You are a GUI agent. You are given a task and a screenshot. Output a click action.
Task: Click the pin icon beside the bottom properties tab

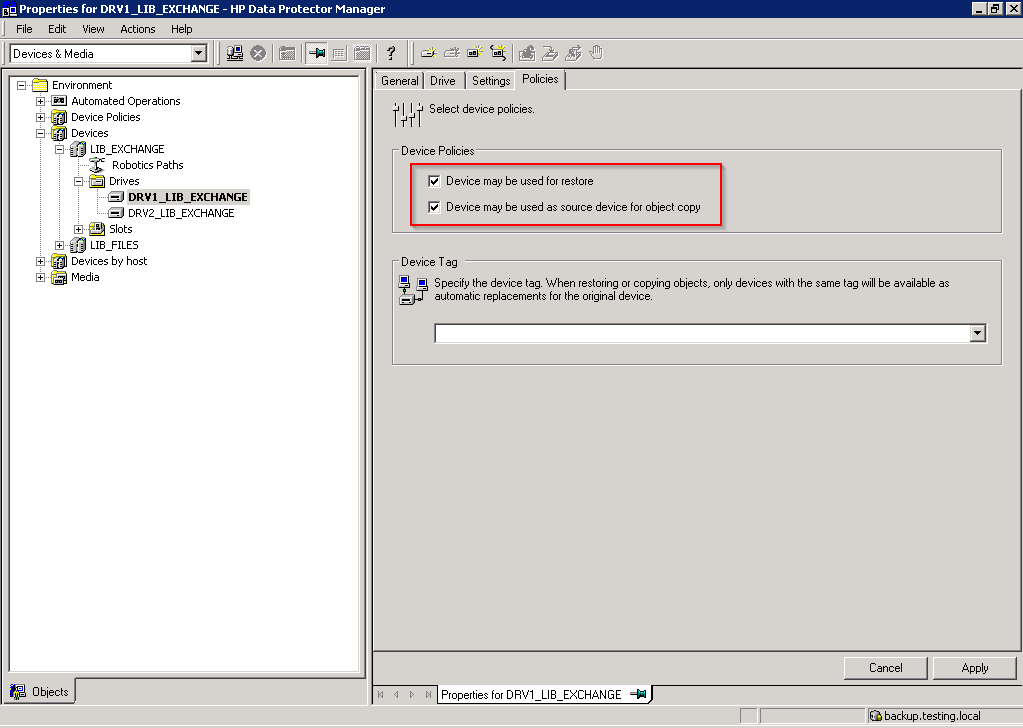tap(637, 694)
